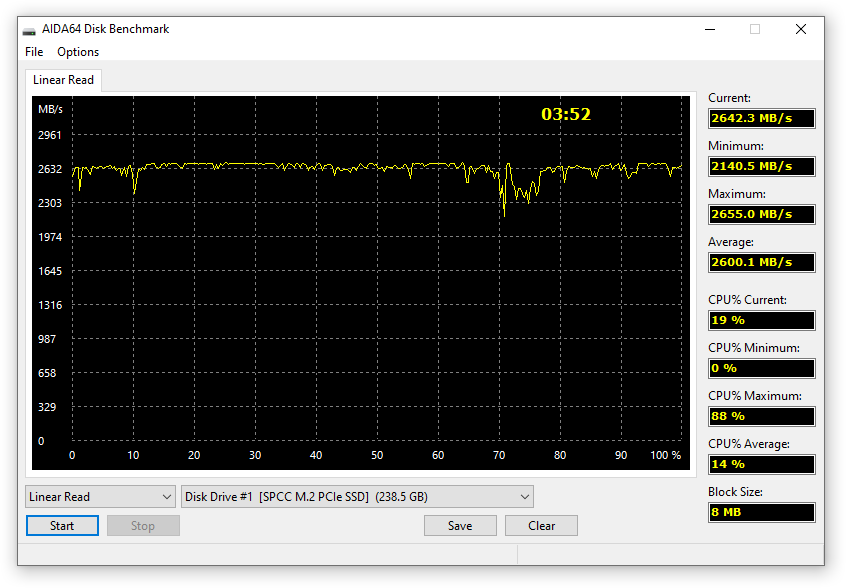Minimize the AIDA64 Disk Benchmark window
The image size is (846, 588).
pos(709,30)
